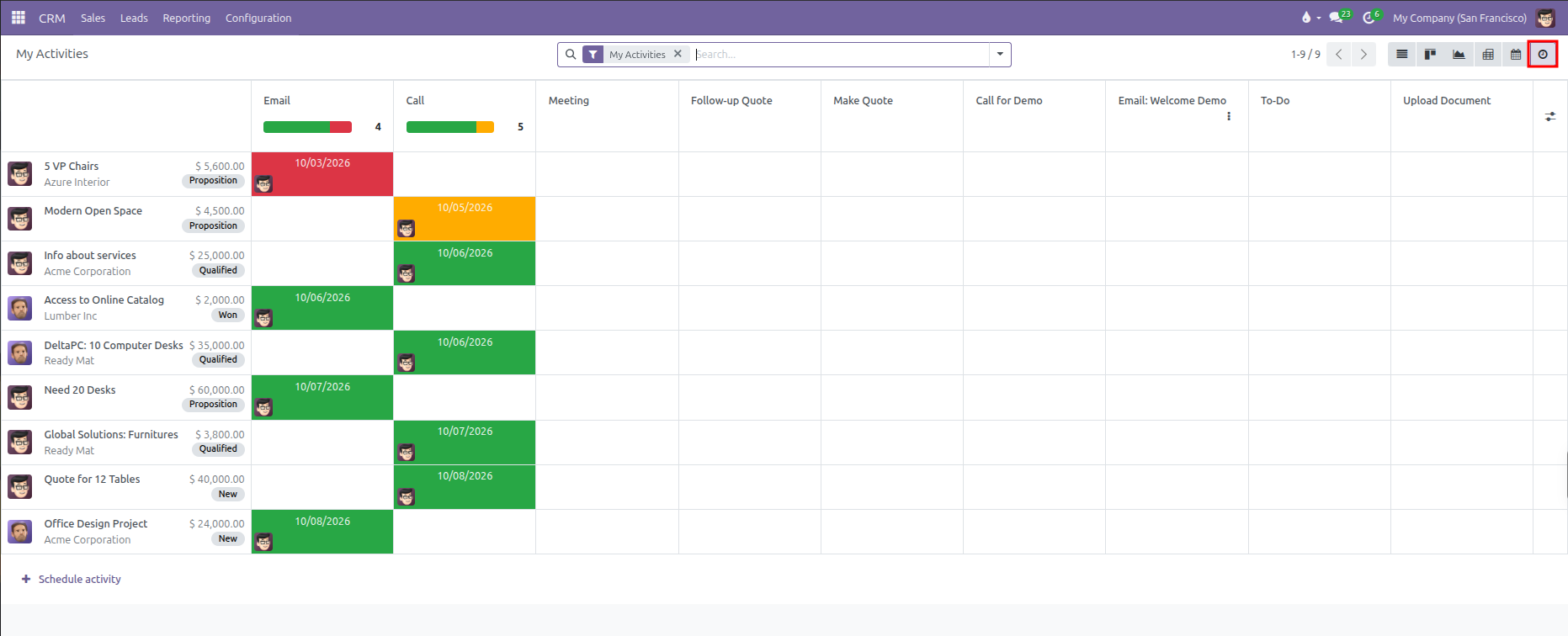Open the Need 20 Desks record
The height and width of the screenshot is (636, 1568).
(x=80, y=390)
